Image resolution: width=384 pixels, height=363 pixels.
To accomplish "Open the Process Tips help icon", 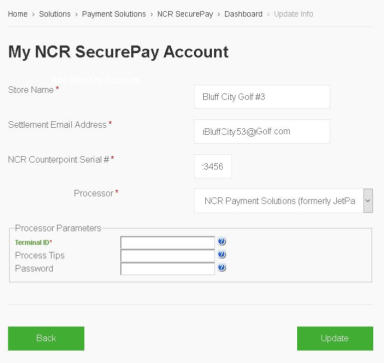I will pos(222,255).
